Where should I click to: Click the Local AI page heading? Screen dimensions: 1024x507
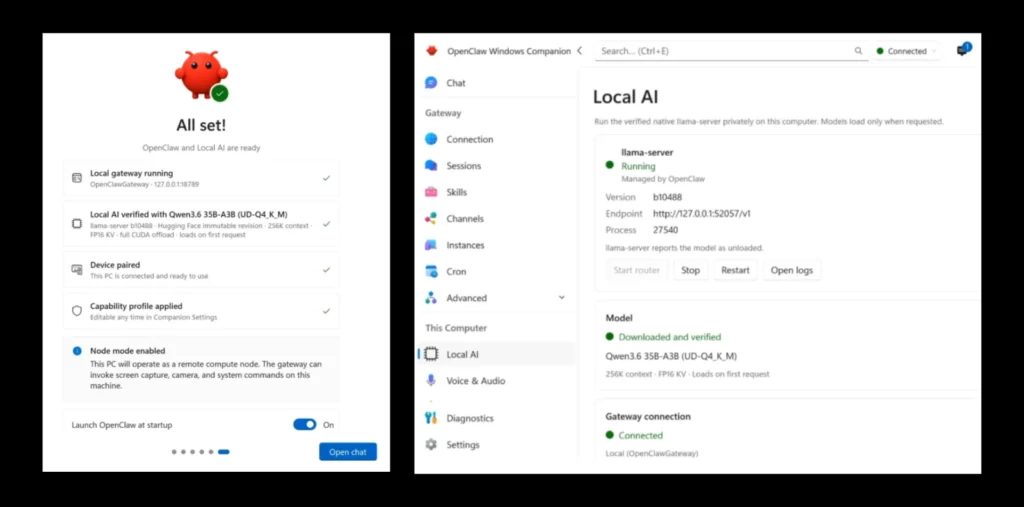[625, 97]
